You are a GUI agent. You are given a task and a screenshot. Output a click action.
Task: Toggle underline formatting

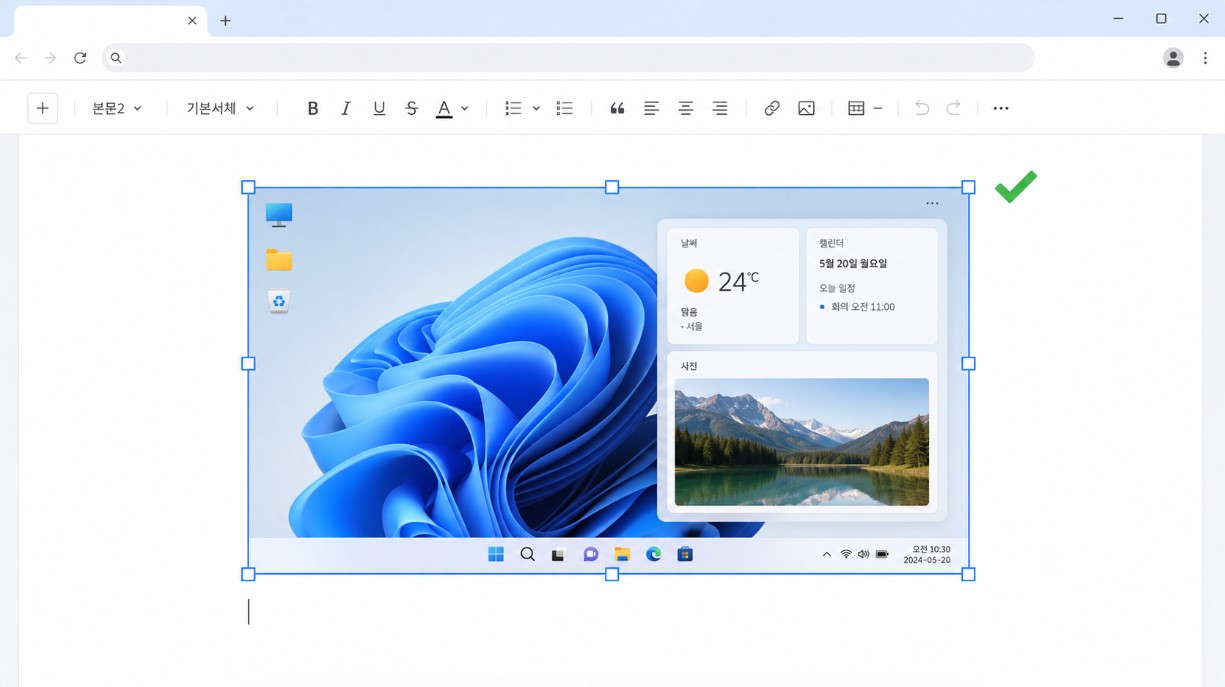[x=379, y=108]
